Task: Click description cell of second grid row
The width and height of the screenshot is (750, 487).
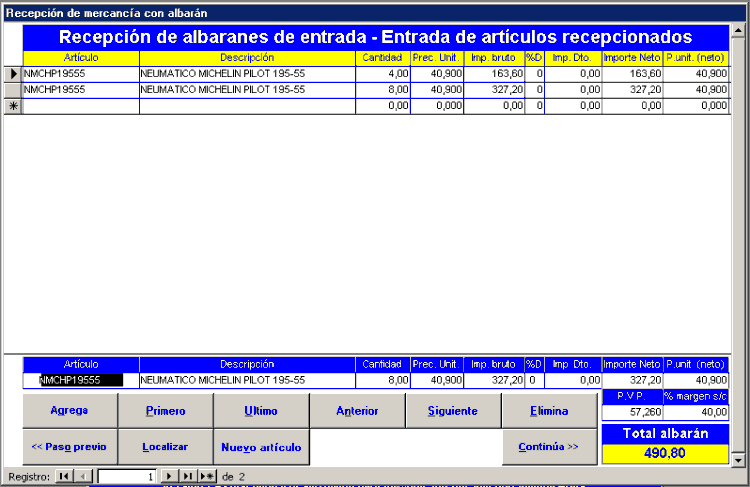Action: click(x=247, y=90)
